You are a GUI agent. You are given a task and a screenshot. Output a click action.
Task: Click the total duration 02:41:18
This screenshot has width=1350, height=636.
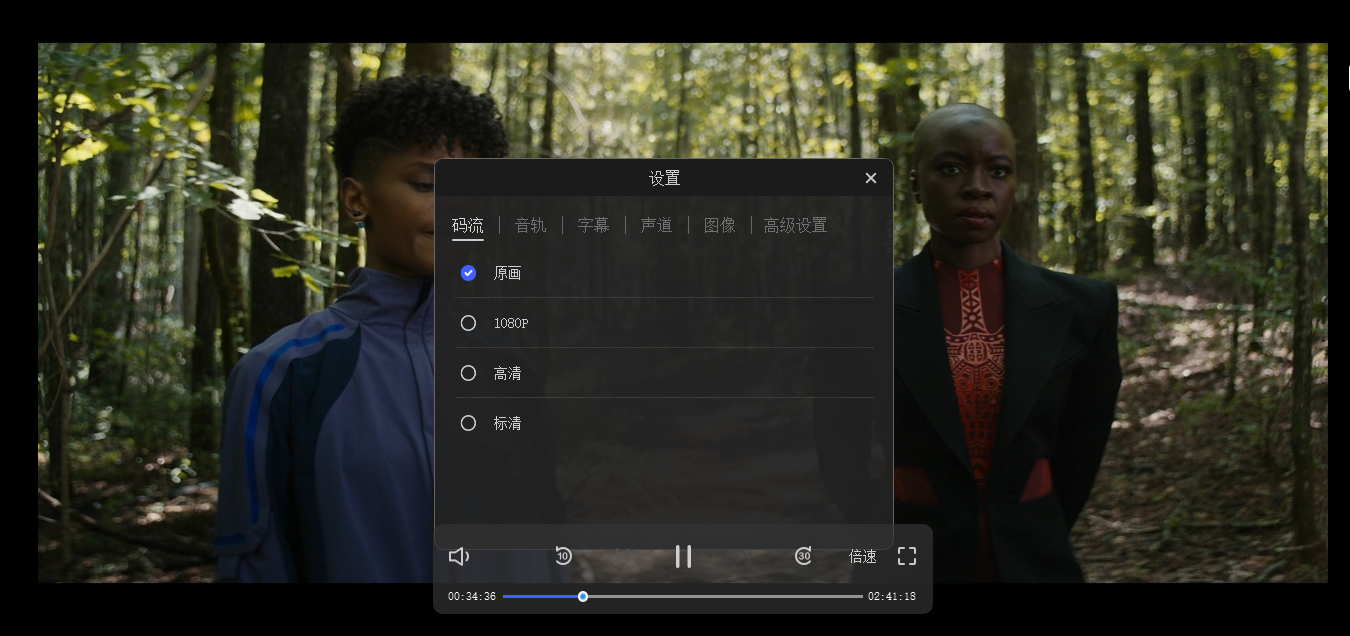tap(892, 596)
